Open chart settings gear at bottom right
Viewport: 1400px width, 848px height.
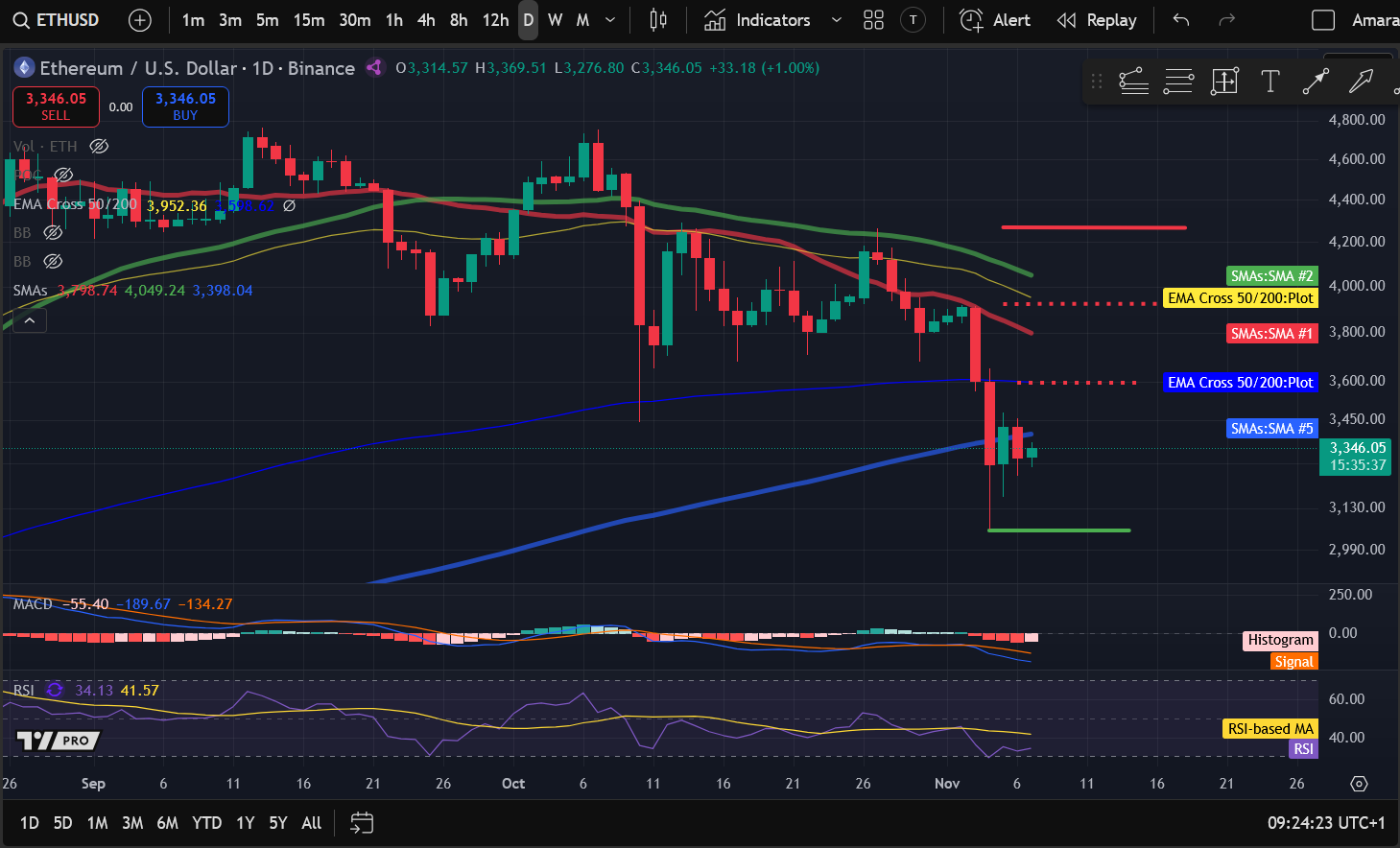(x=1359, y=784)
